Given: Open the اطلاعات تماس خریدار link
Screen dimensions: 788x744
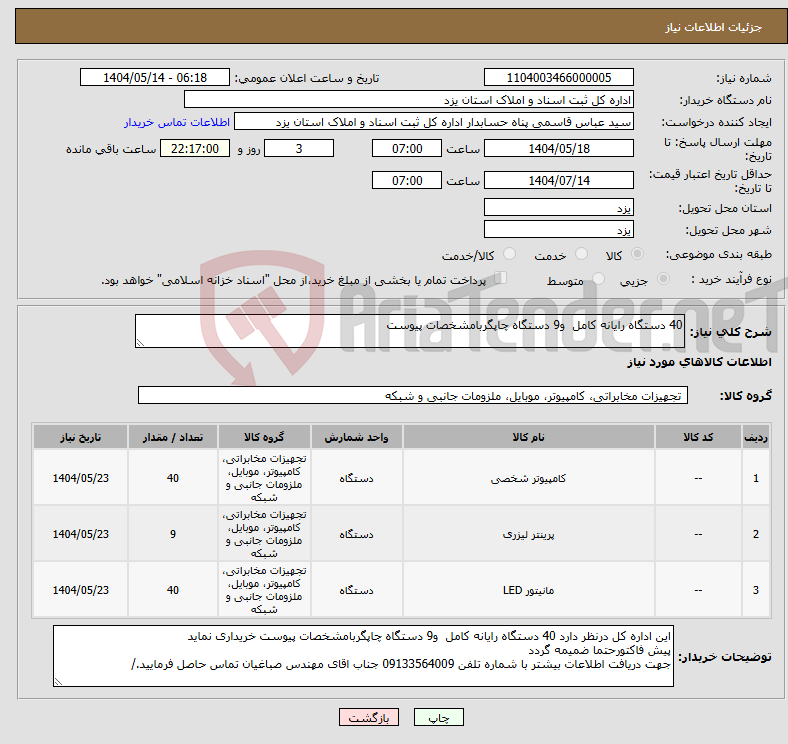Looking at the screenshot, I should [177, 122].
